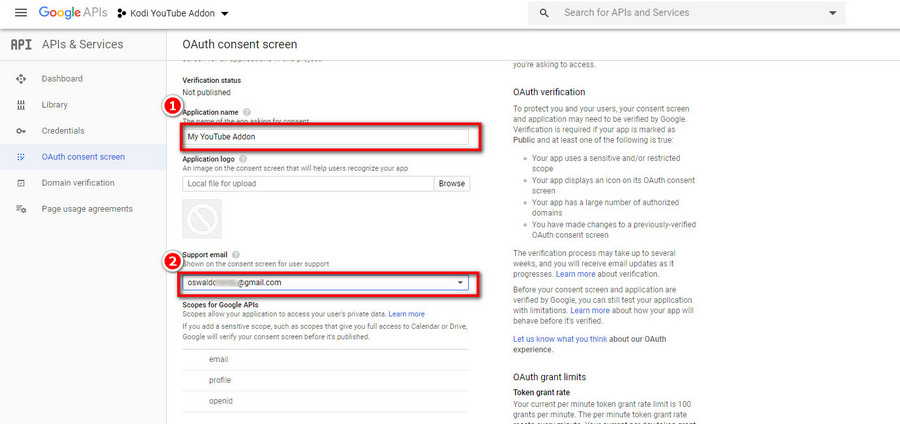Click the placeholder application logo thumbnail
Image resolution: width=900 pixels, height=424 pixels.
[x=202, y=219]
